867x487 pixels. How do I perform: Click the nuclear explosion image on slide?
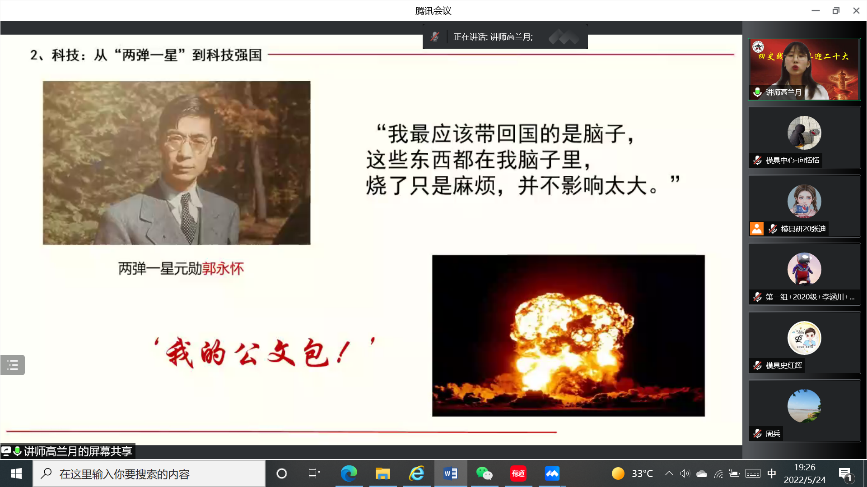[x=568, y=336]
